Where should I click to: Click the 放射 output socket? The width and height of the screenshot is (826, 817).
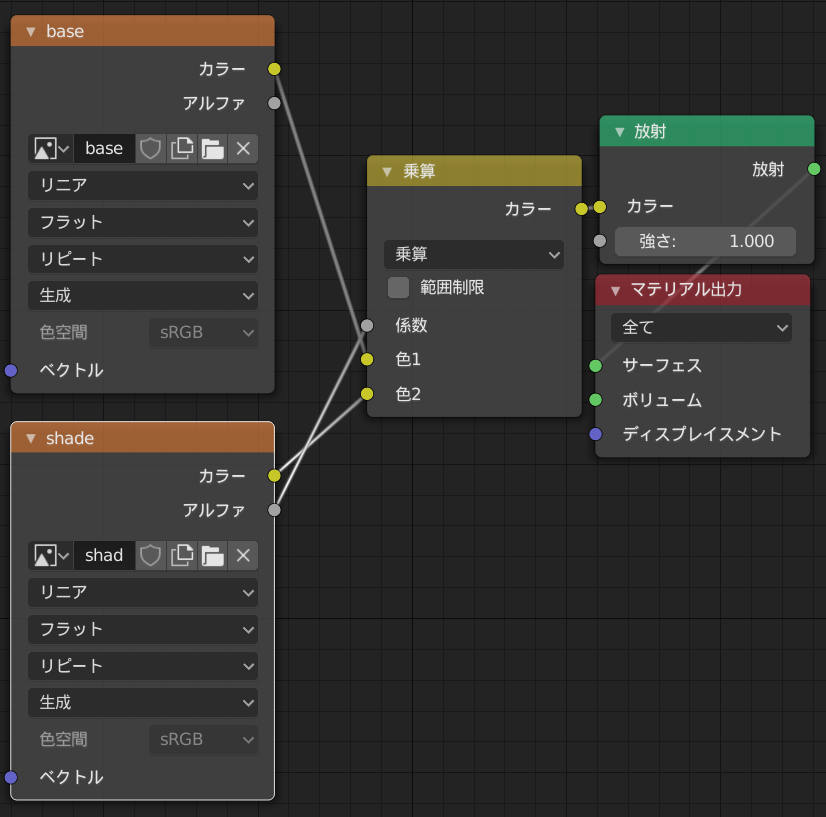click(814, 169)
